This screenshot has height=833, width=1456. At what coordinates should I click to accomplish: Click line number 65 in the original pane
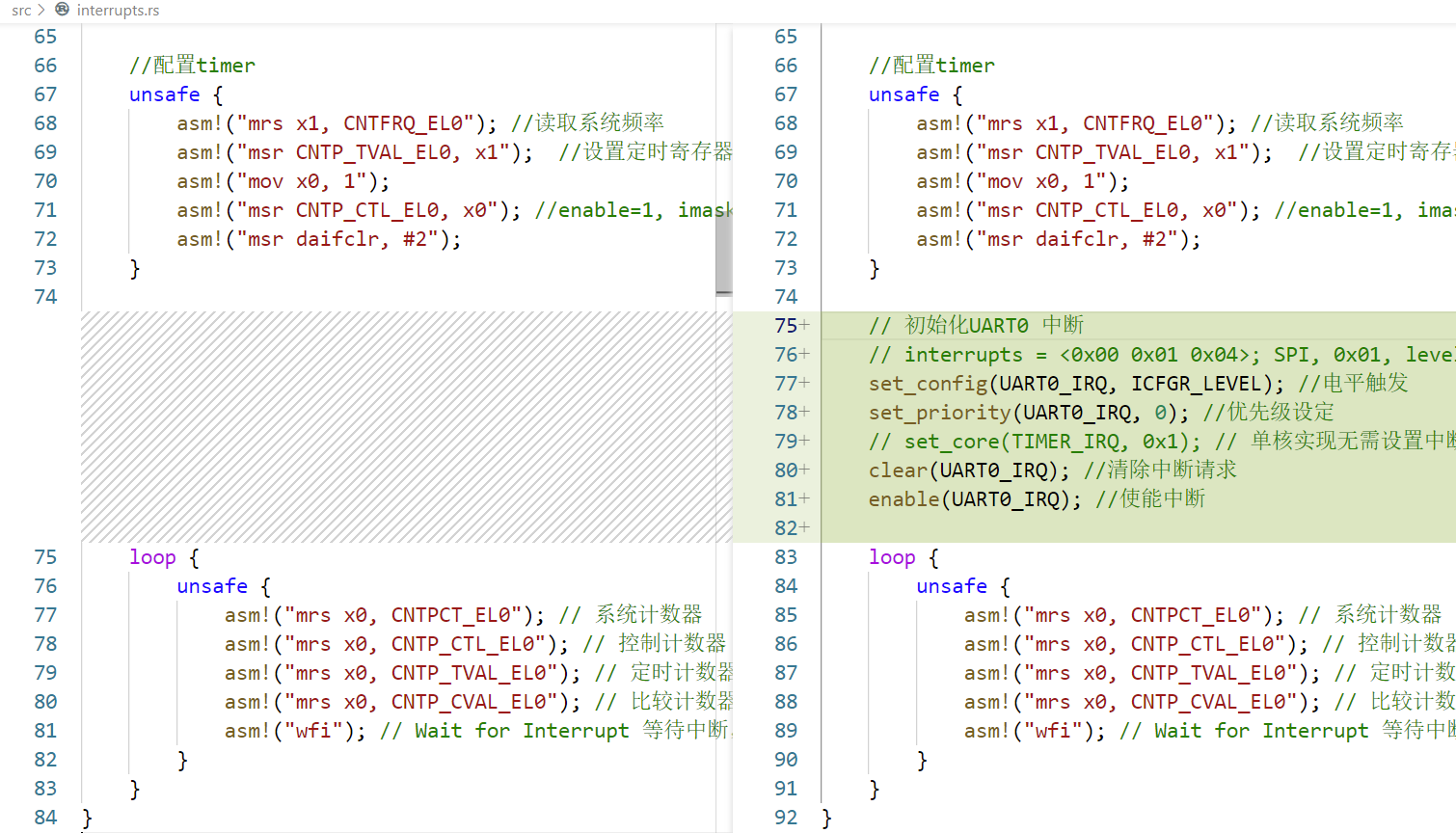45,37
